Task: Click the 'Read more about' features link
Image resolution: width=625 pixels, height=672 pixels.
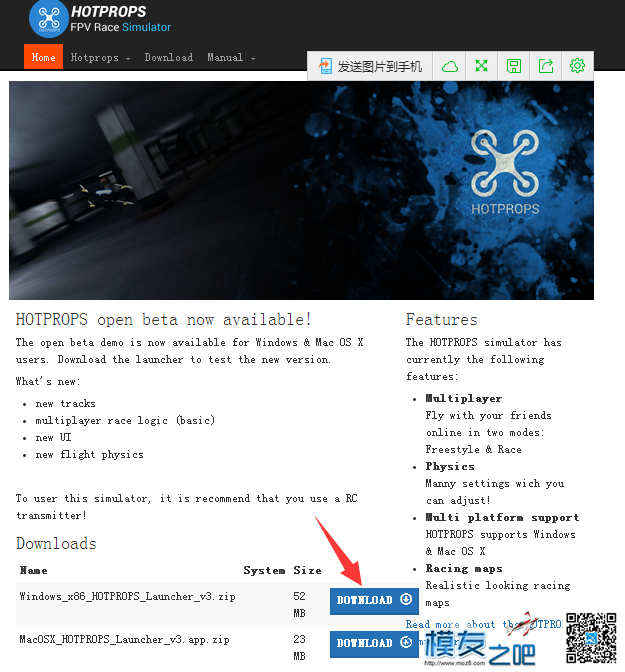Action: 484,624
